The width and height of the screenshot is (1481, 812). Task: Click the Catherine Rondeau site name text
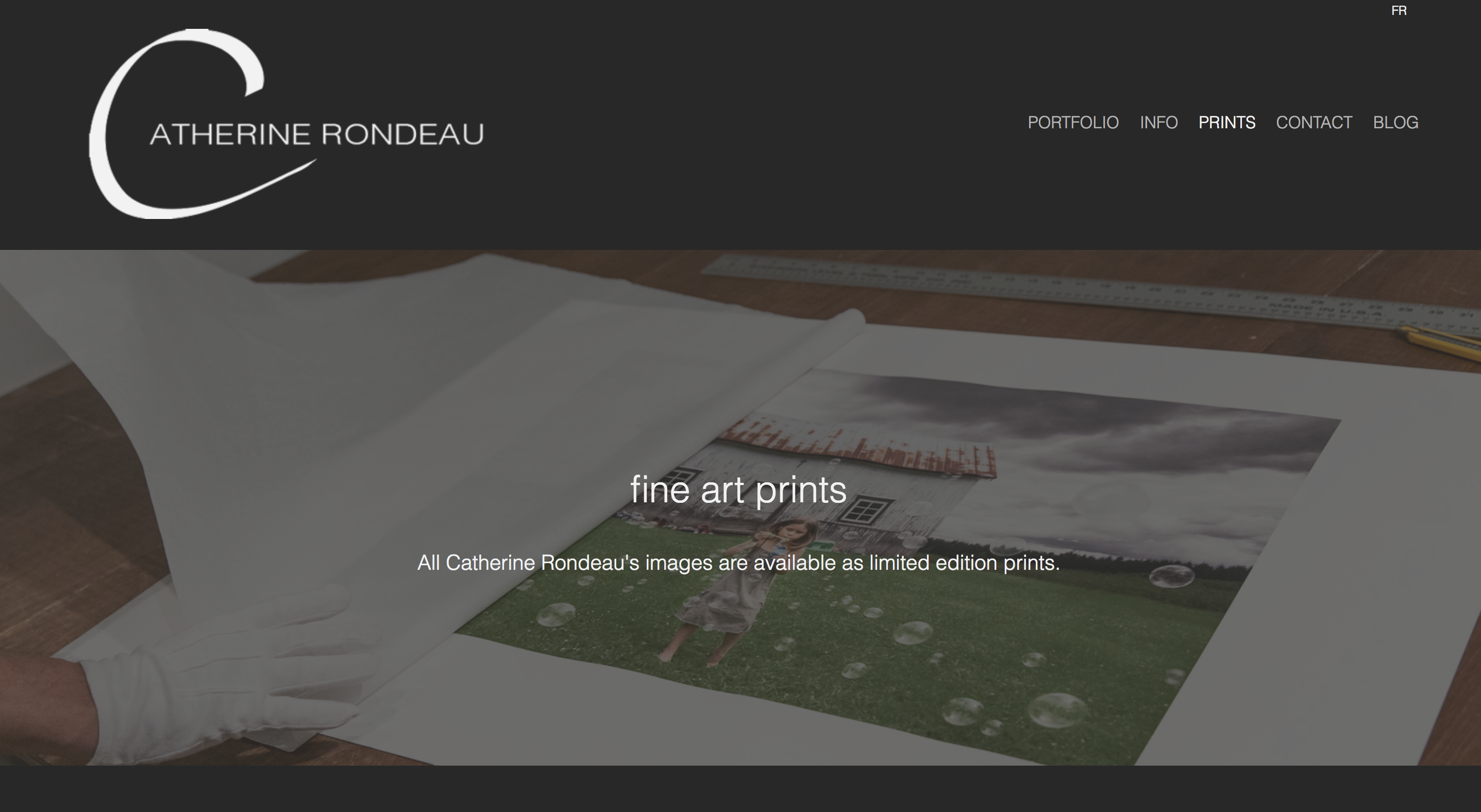pyautogui.click(x=317, y=134)
